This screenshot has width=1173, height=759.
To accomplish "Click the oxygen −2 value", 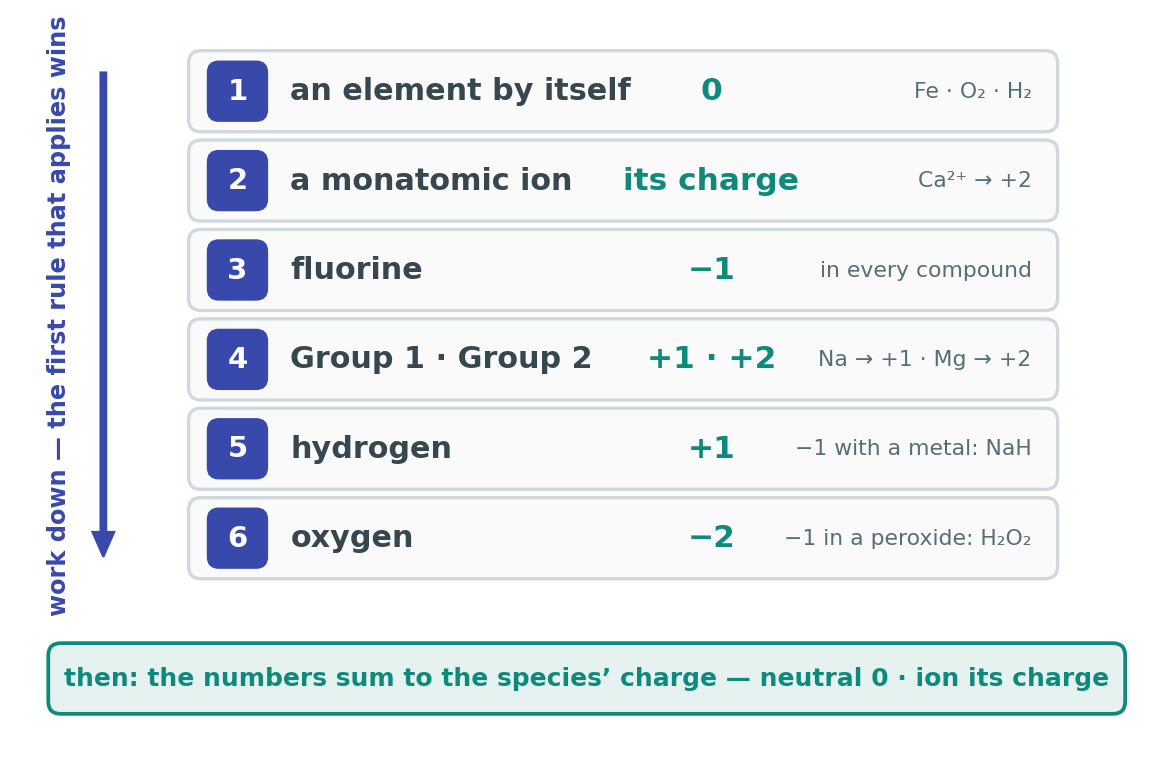I will 711,538.
